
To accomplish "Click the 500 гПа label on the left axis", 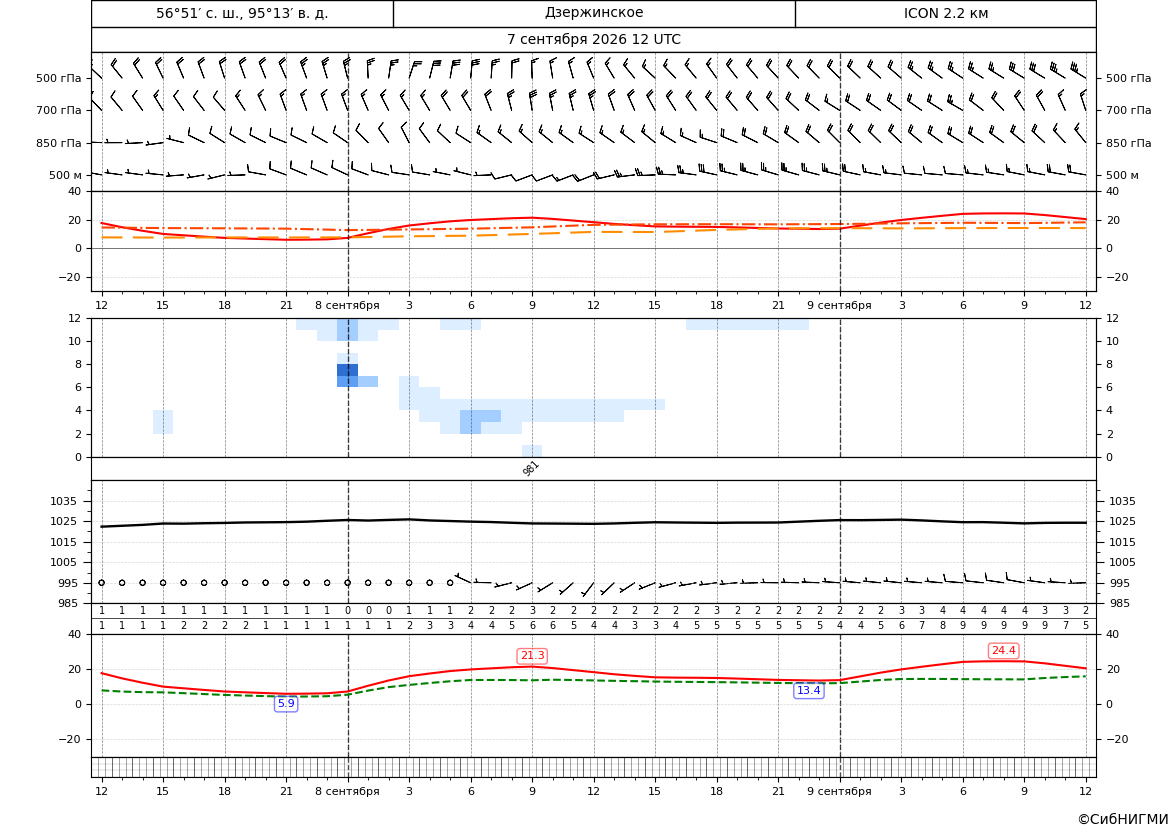I will [59, 78].
